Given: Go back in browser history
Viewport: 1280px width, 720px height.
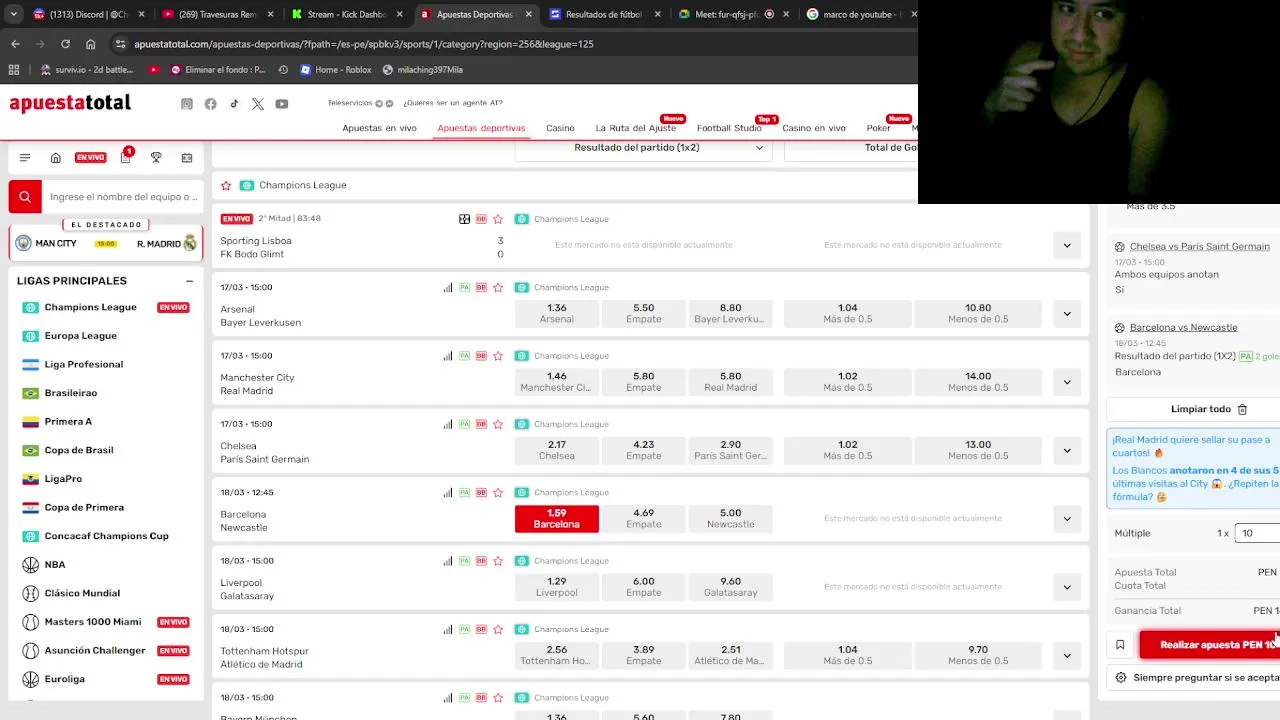Looking at the screenshot, I should [x=15, y=44].
